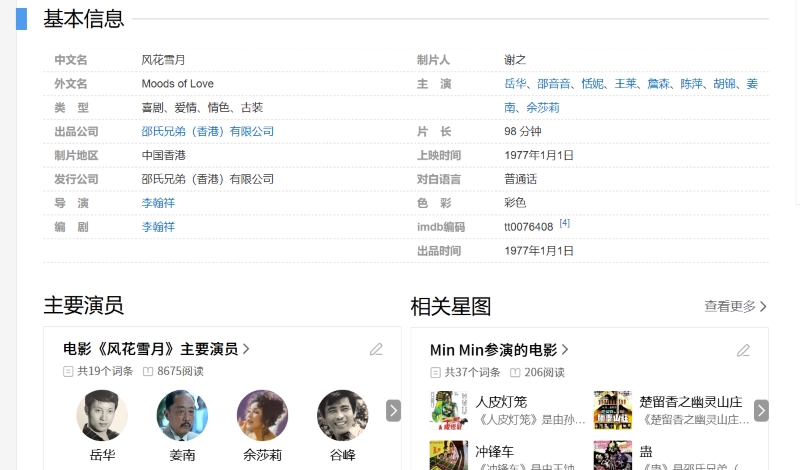Click edit pencil icon in 主要演员 card
Viewport: 800px width, 470px height.
[x=376, y=349]
